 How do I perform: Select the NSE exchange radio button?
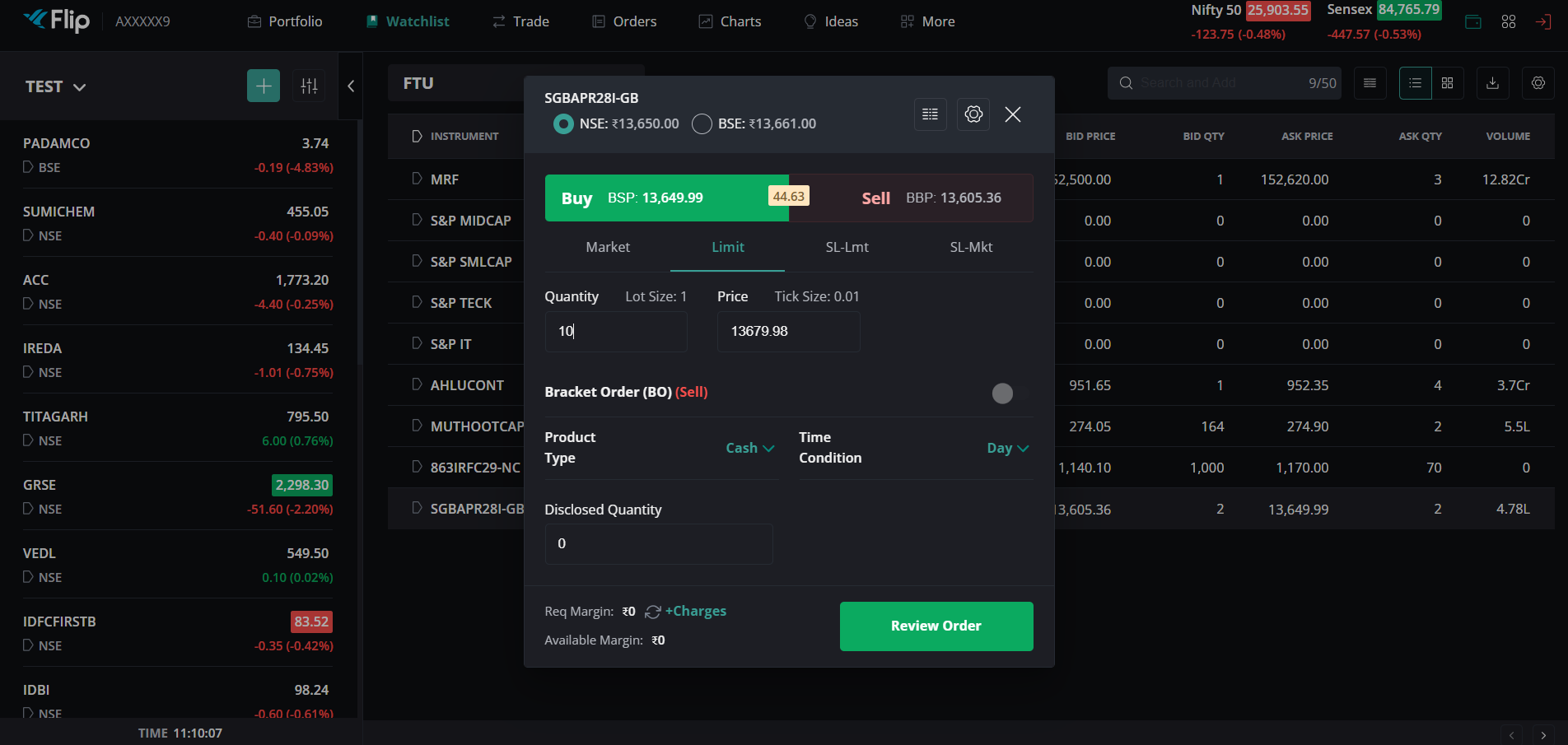[x=563, y=124]
